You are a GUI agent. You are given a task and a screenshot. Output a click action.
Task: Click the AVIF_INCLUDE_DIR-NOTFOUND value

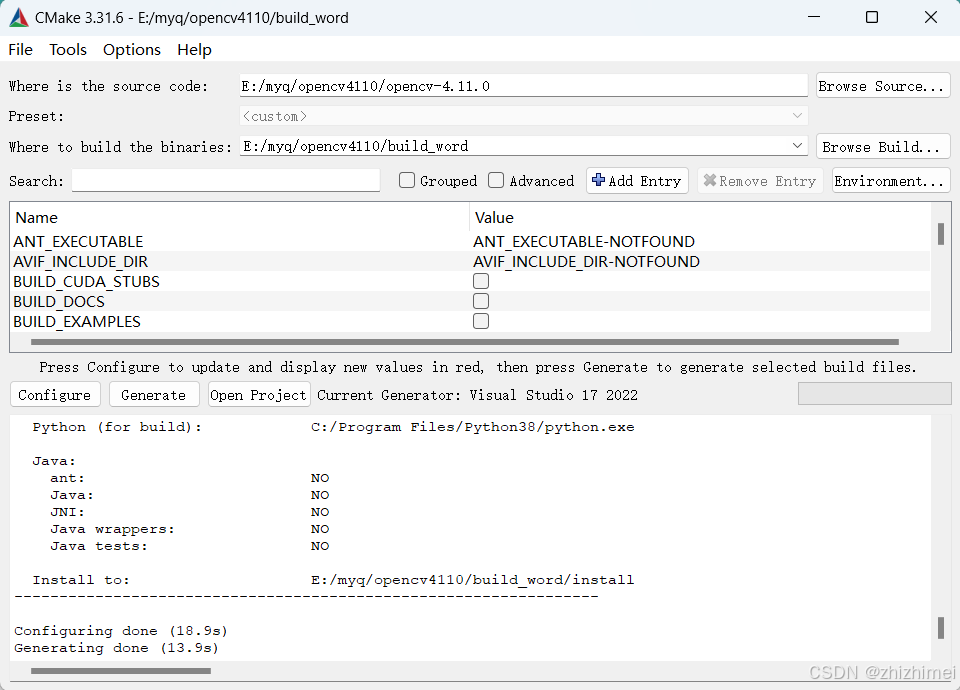[586, 261]
